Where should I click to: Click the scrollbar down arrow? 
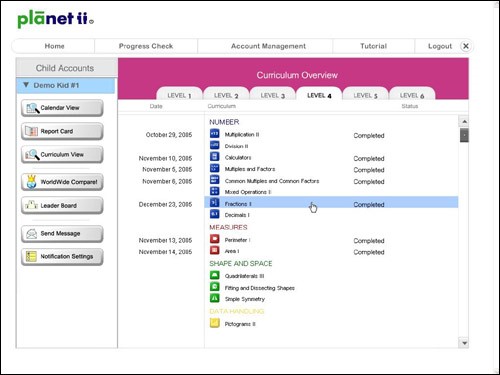pyautogui.click(x=464, y=343)
